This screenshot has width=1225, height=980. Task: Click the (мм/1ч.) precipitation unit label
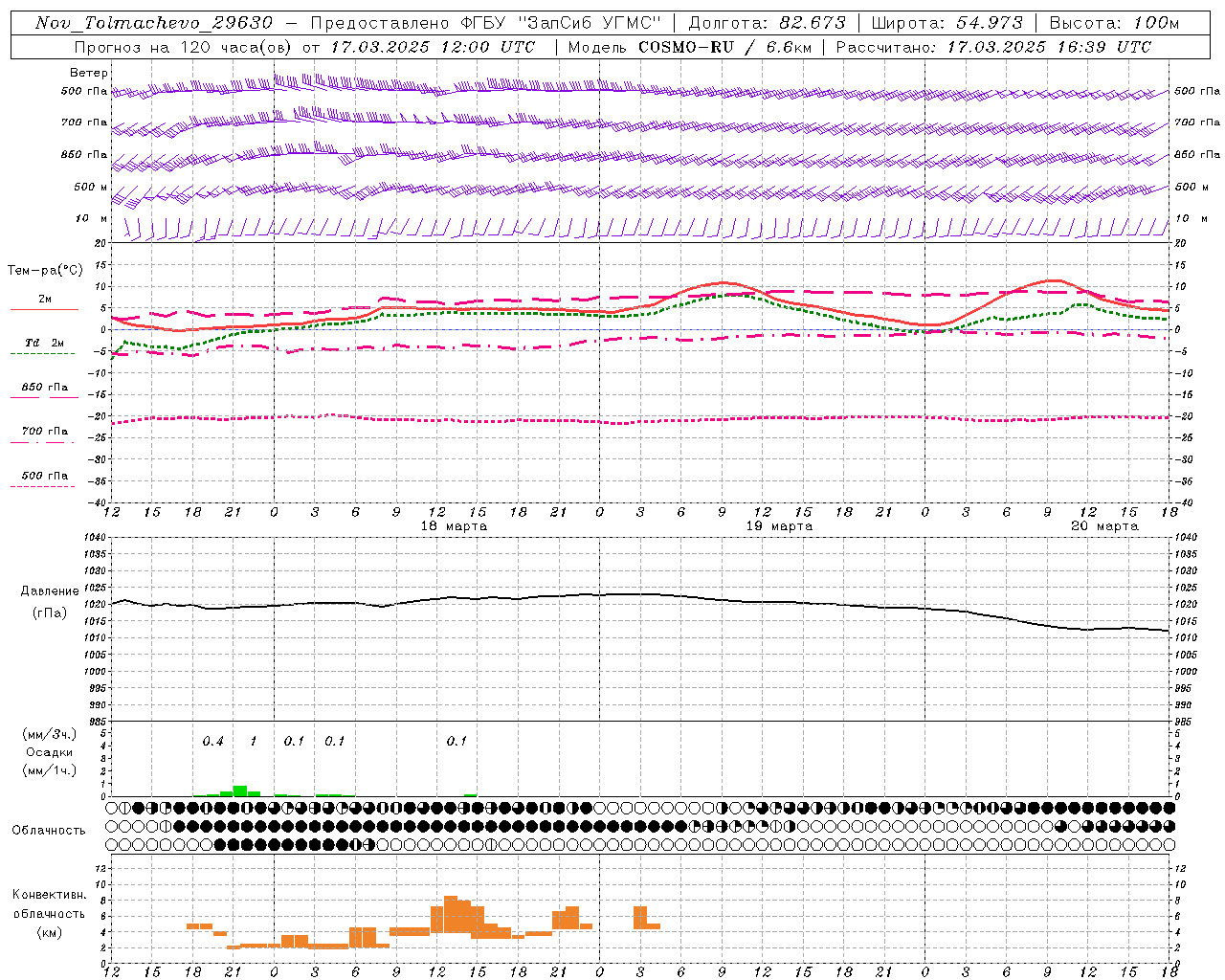49,770
